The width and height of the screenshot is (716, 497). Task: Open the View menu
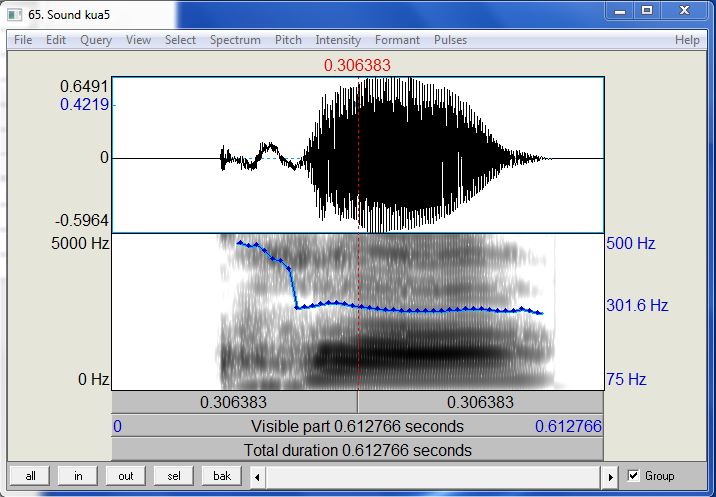(138, 40)
